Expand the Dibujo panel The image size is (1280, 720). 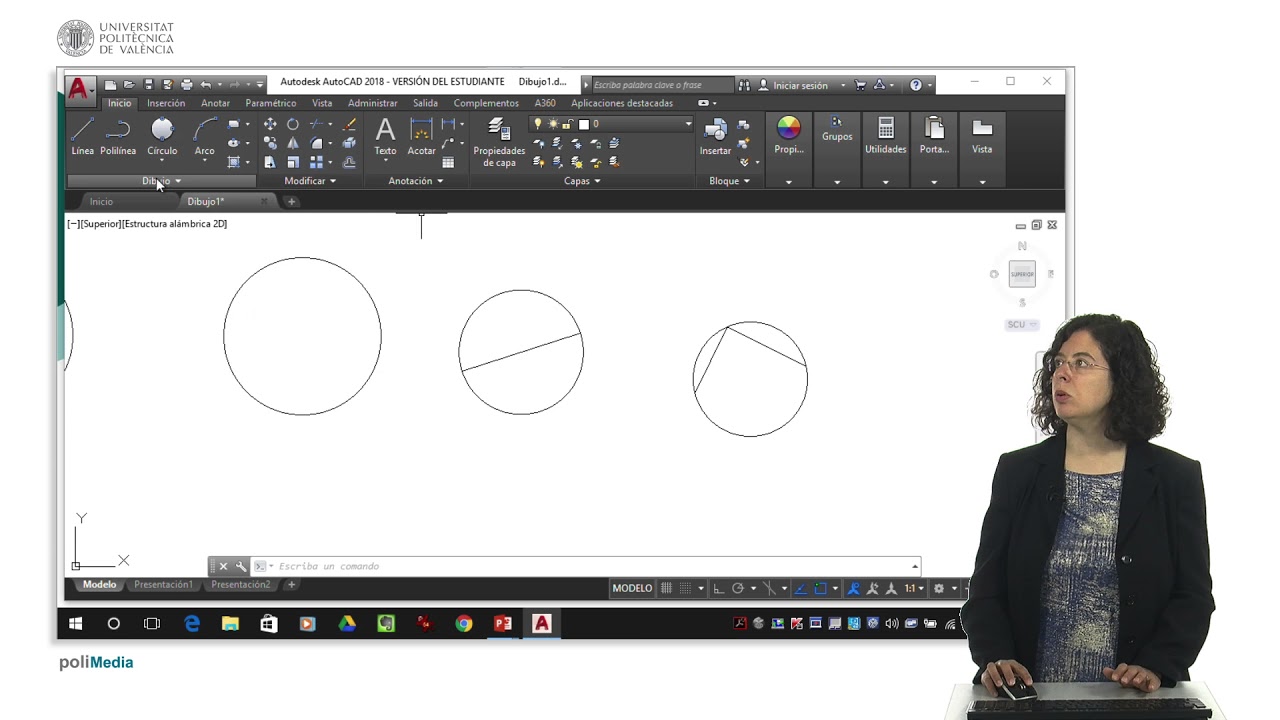tap(162, 181)
